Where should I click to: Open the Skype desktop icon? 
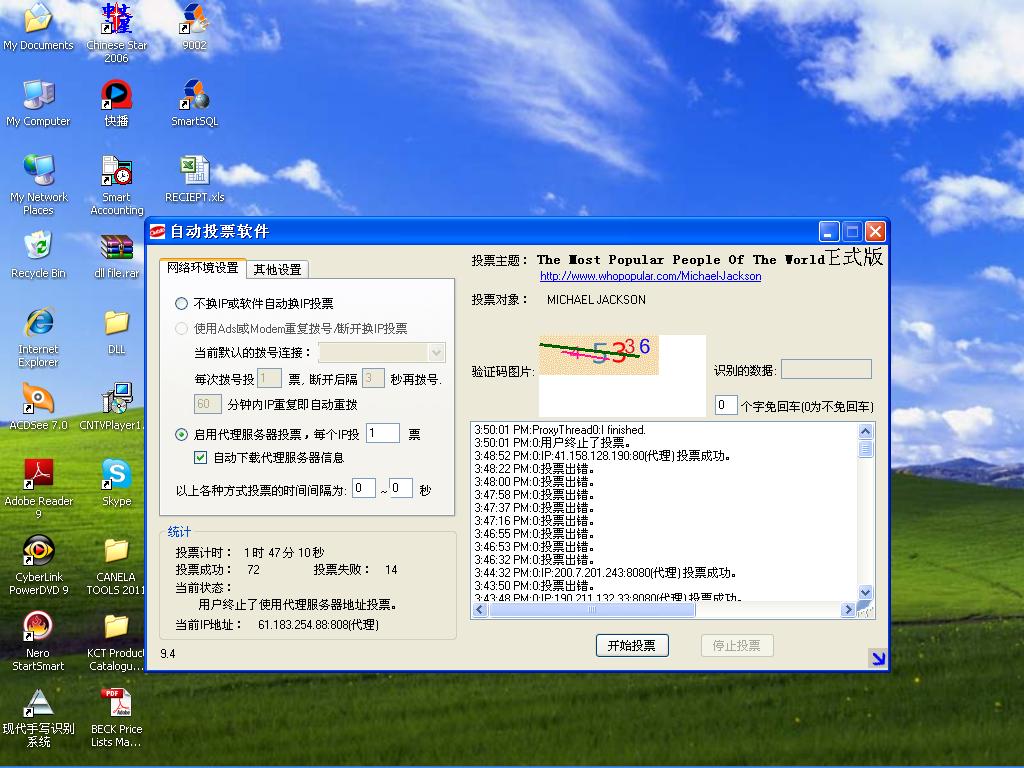(x=116, y=475)
